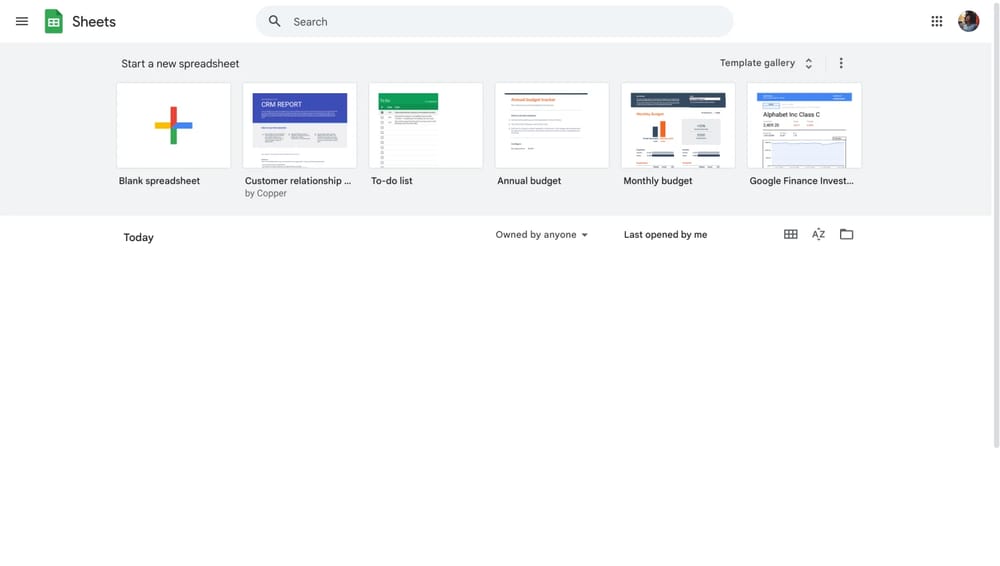Open the more options menu by Template gallery
The height and width of the screenshot is (566, 1000).
[x=841, y=63]
